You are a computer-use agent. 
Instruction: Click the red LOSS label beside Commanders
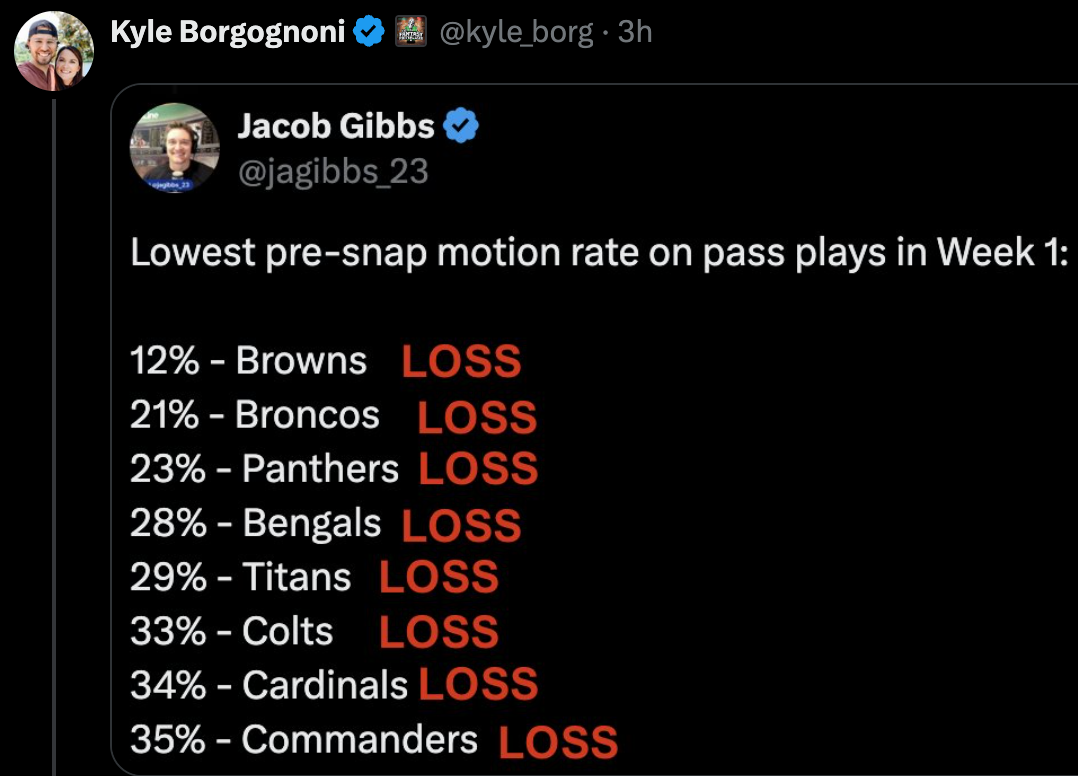pos(558,742)
